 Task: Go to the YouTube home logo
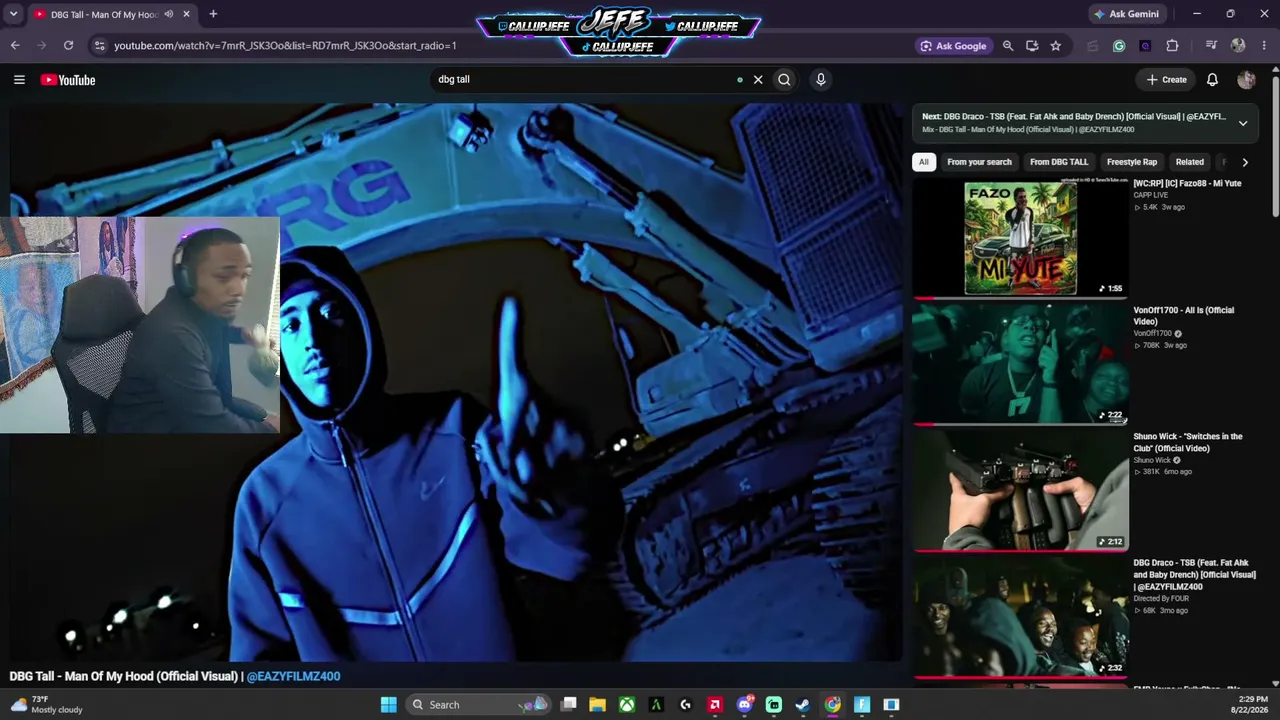(68, 80)
